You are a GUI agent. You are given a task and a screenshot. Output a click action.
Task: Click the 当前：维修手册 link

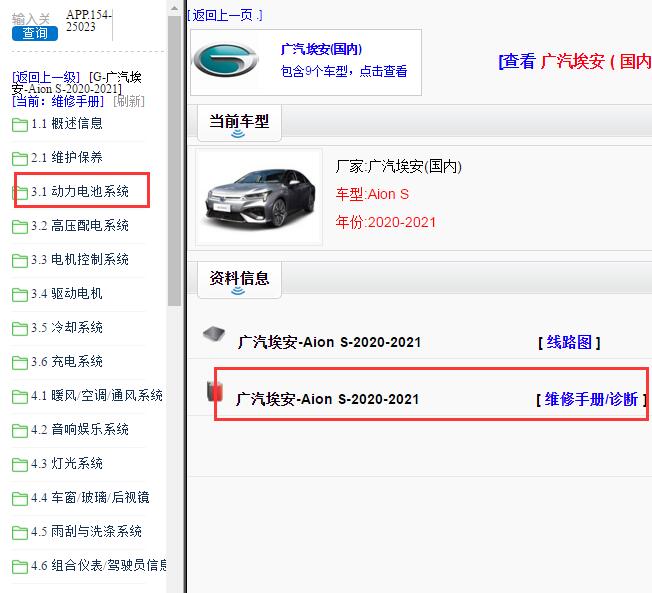click(x=58, y=101)
